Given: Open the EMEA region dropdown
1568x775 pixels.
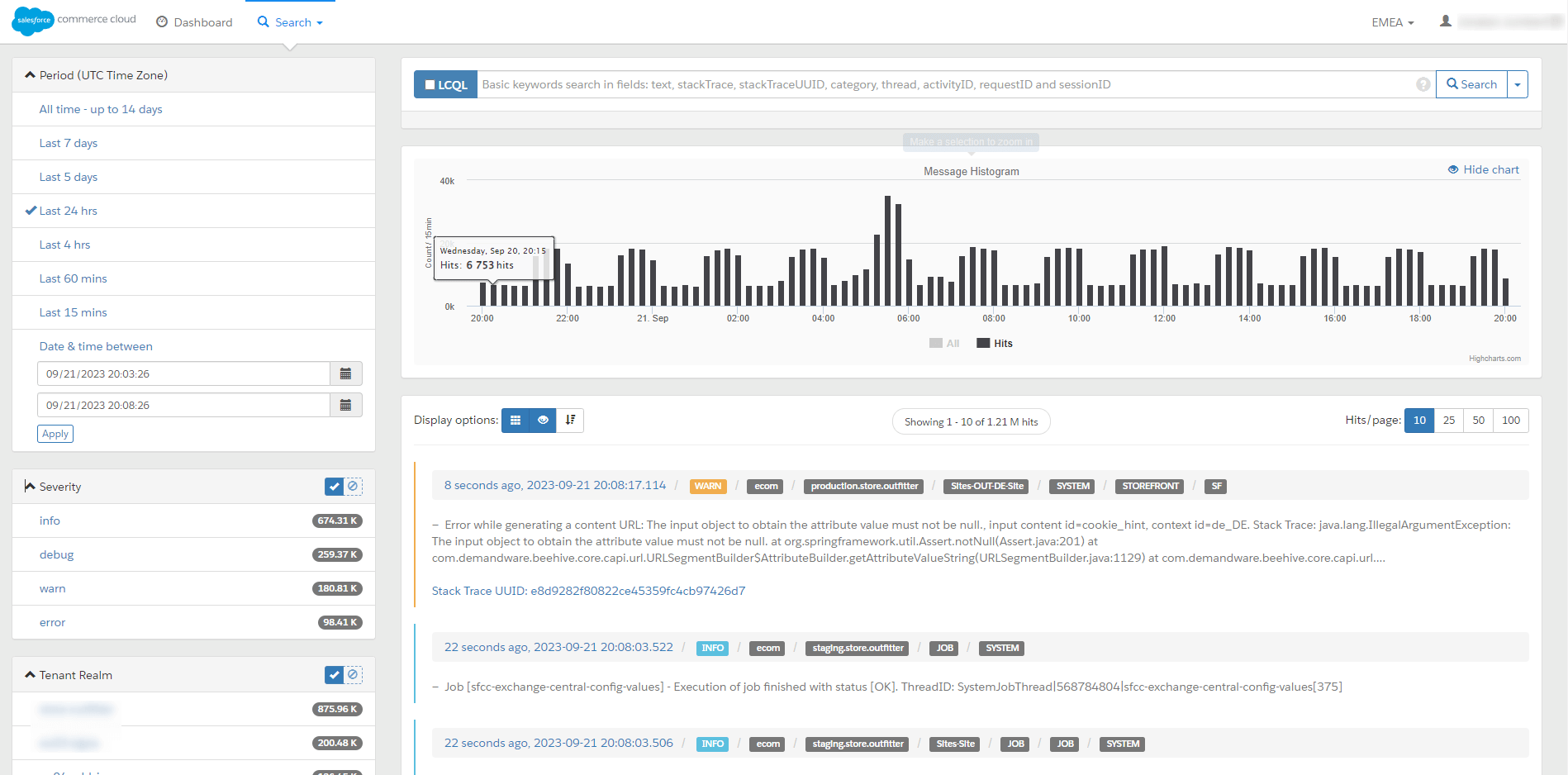Looking at the screenshot, I should 1392,22.
